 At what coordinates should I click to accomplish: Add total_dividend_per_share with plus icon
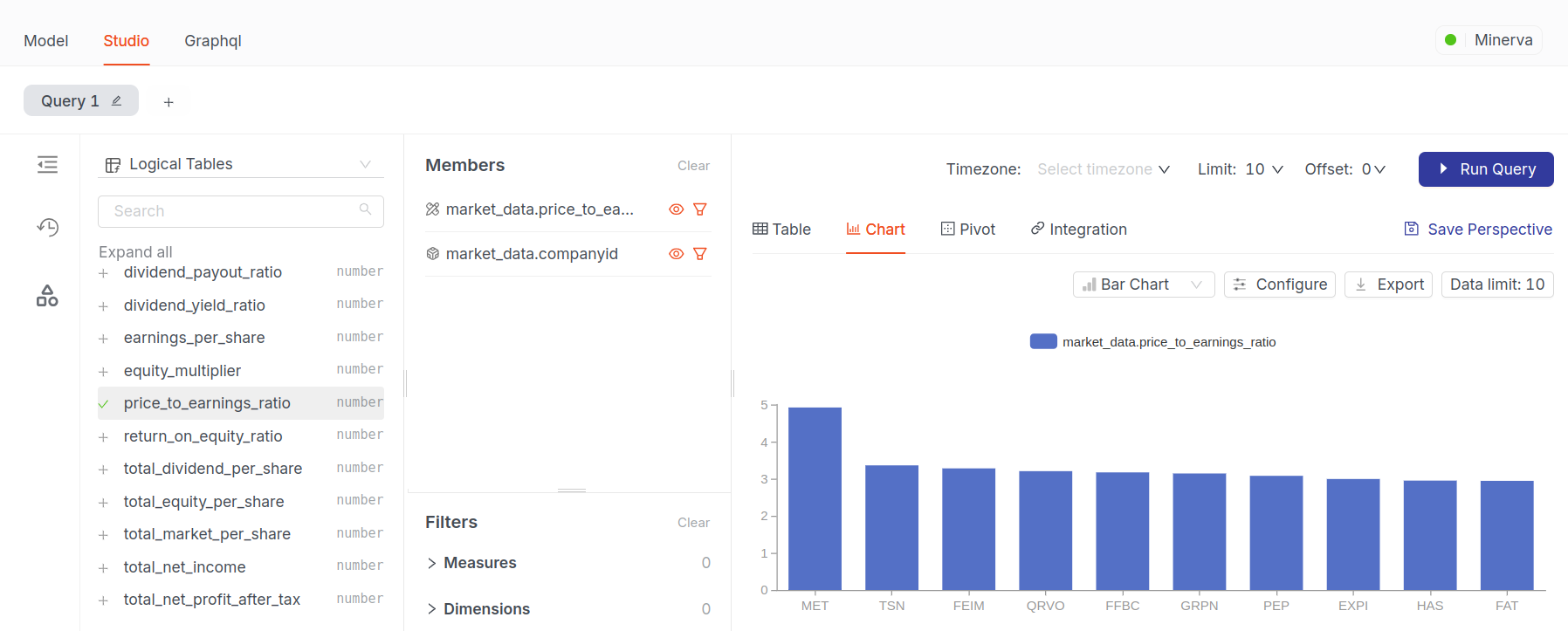(103, 470)
